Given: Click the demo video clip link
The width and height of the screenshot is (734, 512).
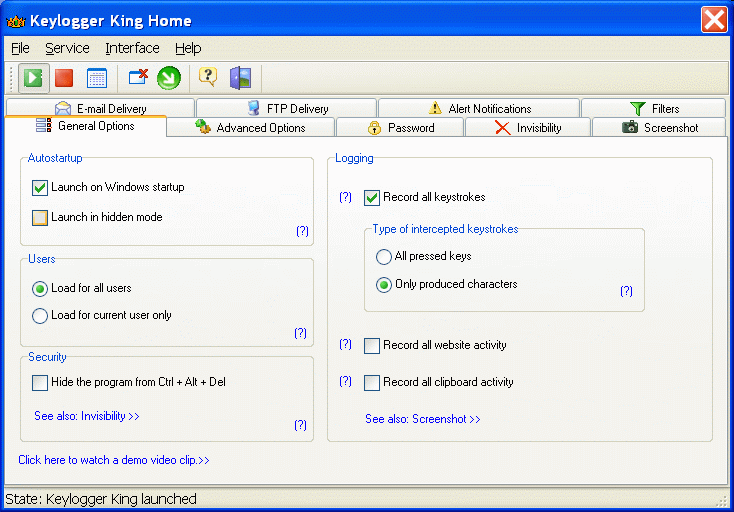Looking at the screenshot, I should [114, 460].
